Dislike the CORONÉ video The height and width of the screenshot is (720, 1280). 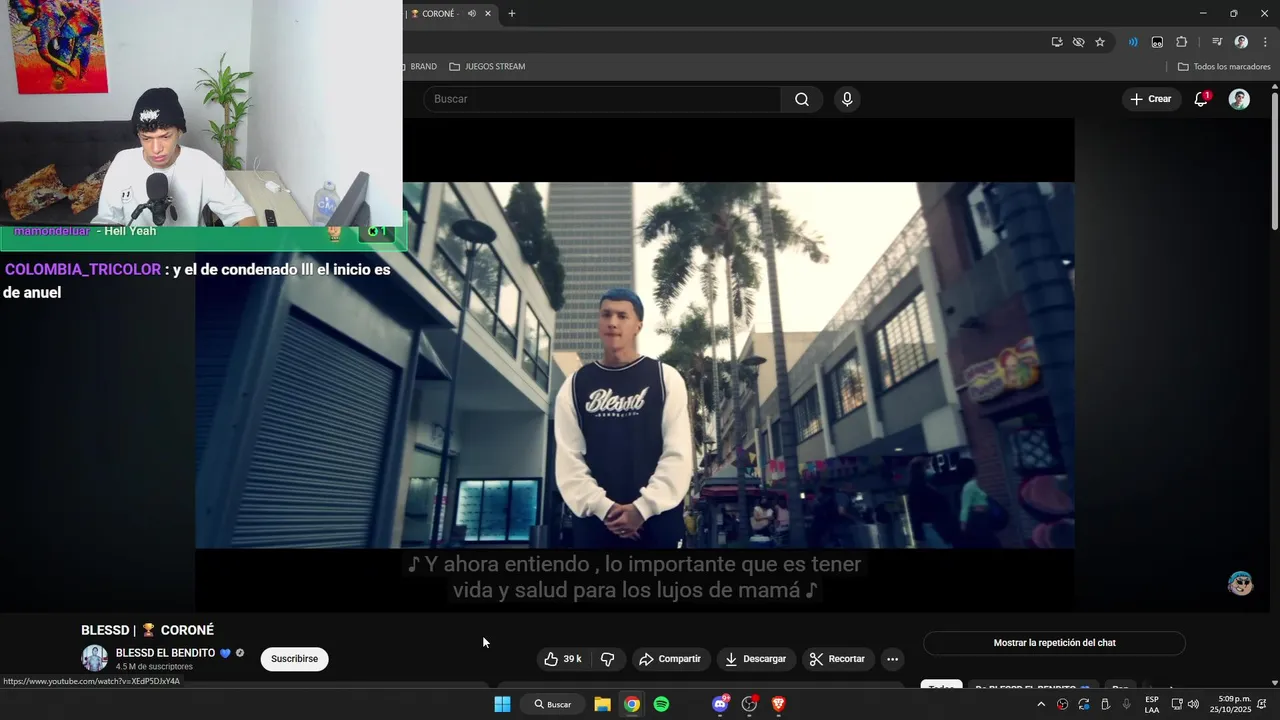608,659
